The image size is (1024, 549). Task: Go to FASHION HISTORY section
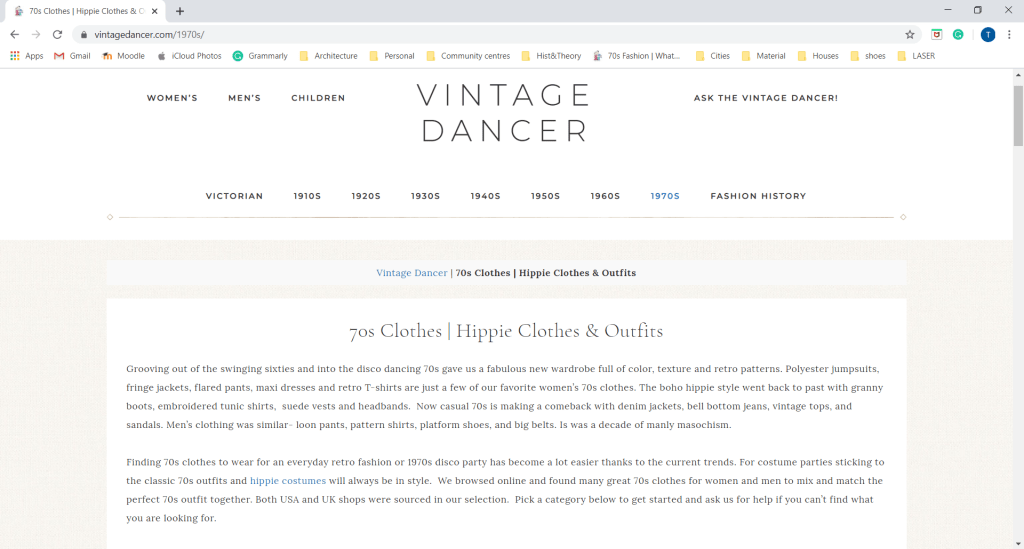[x=758, y=196]
